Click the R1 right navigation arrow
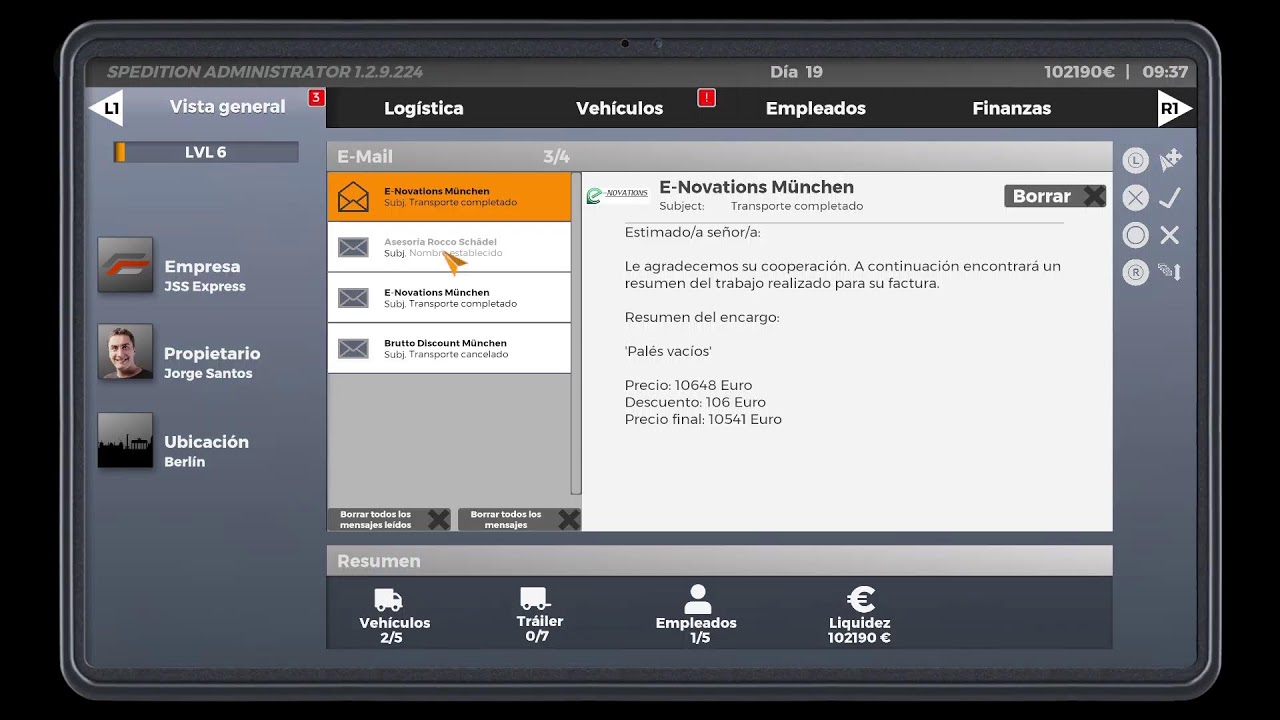The image size is (1280, 720). click(x=1174, y=108)
